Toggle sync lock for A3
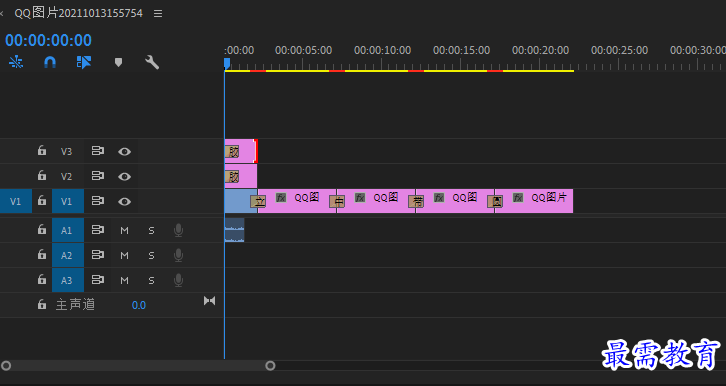726x386 pixels. (97, 280)
